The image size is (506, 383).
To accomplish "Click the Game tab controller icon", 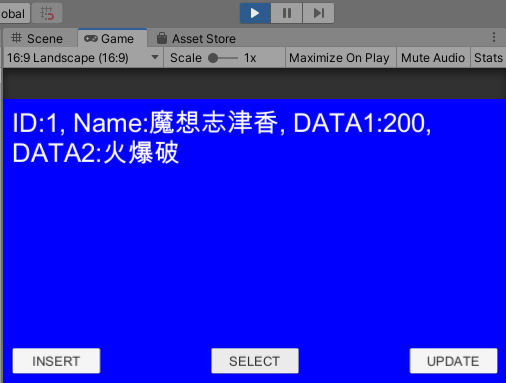I will pos(91,39).
